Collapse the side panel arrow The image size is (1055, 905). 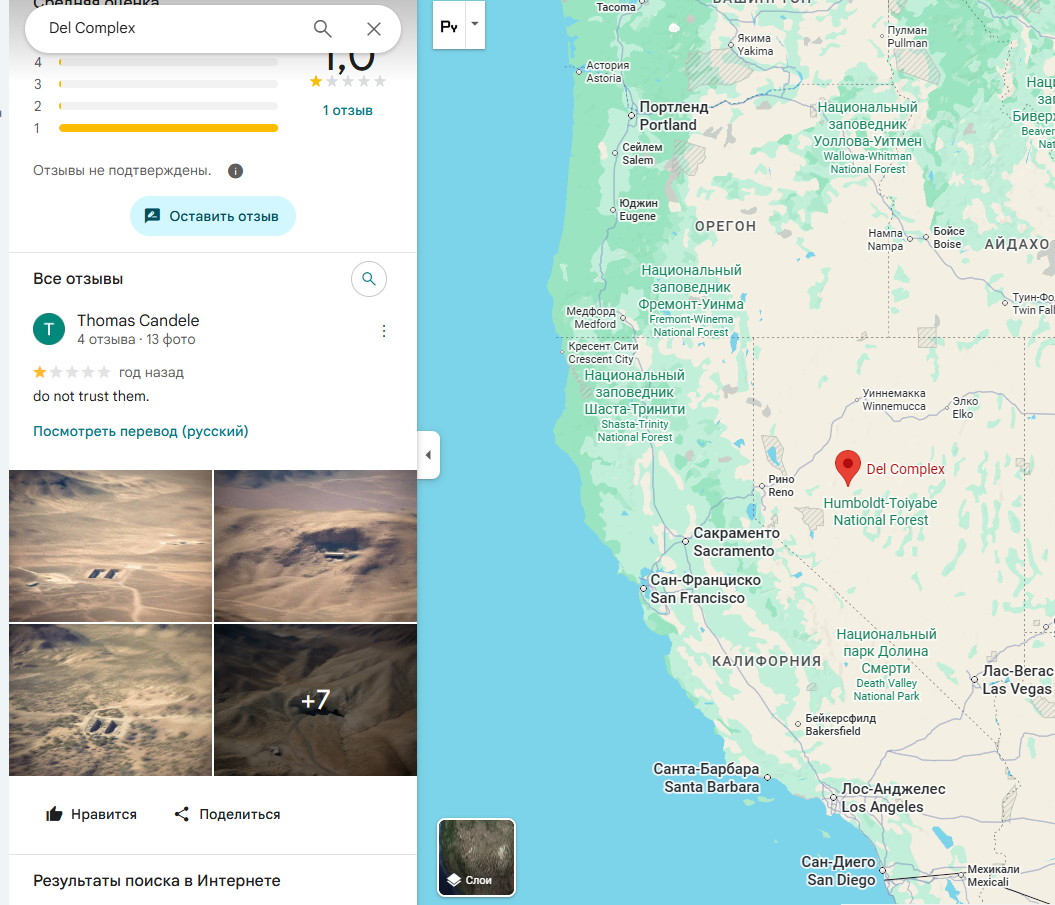pyautogui.click(x=429, y=455)
